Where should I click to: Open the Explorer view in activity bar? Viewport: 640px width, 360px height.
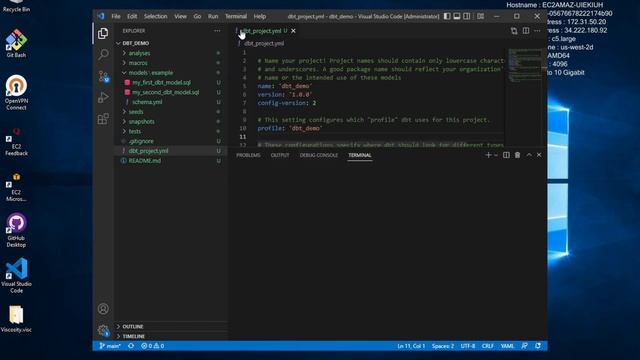pyautogui.click(x=103, y=33)
